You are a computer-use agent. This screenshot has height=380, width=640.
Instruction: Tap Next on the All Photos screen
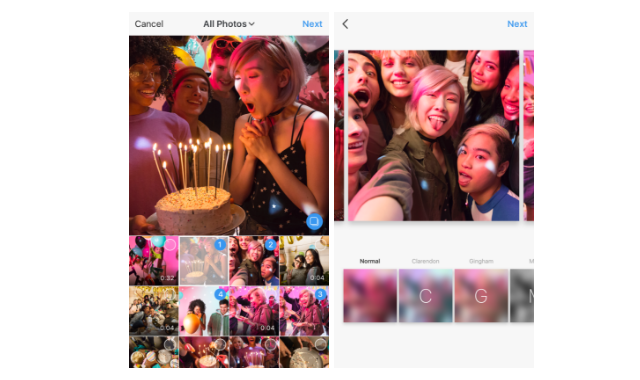click(312, 24)
